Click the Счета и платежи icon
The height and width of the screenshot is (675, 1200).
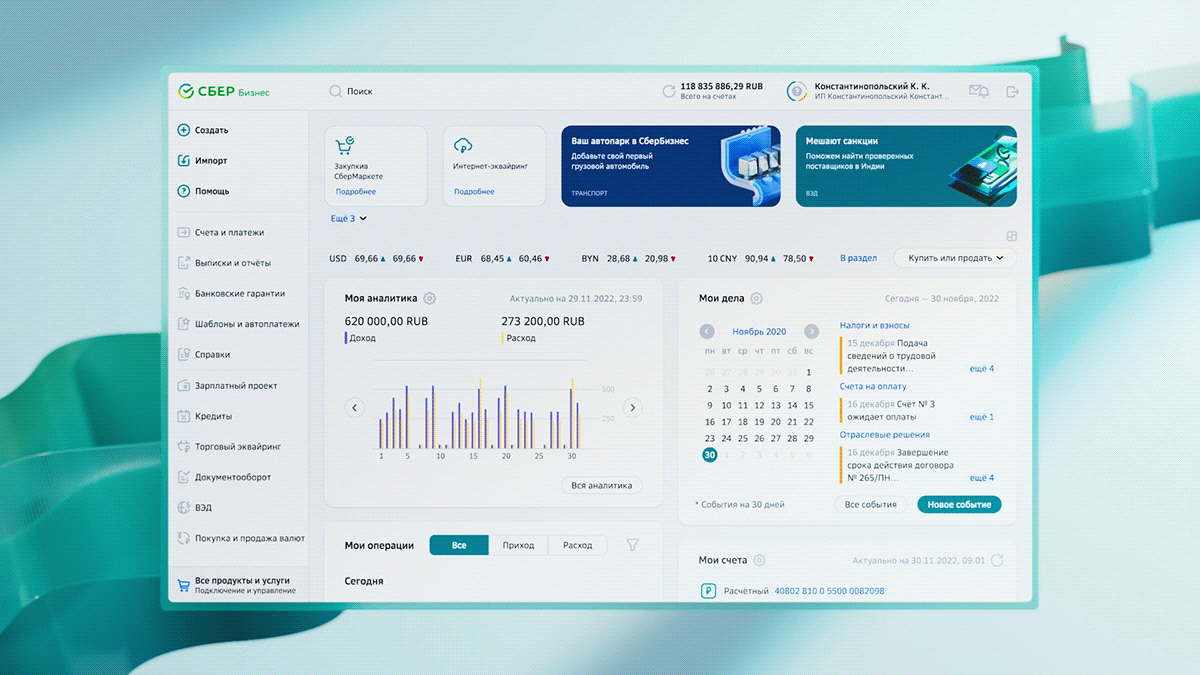point(183,232)
